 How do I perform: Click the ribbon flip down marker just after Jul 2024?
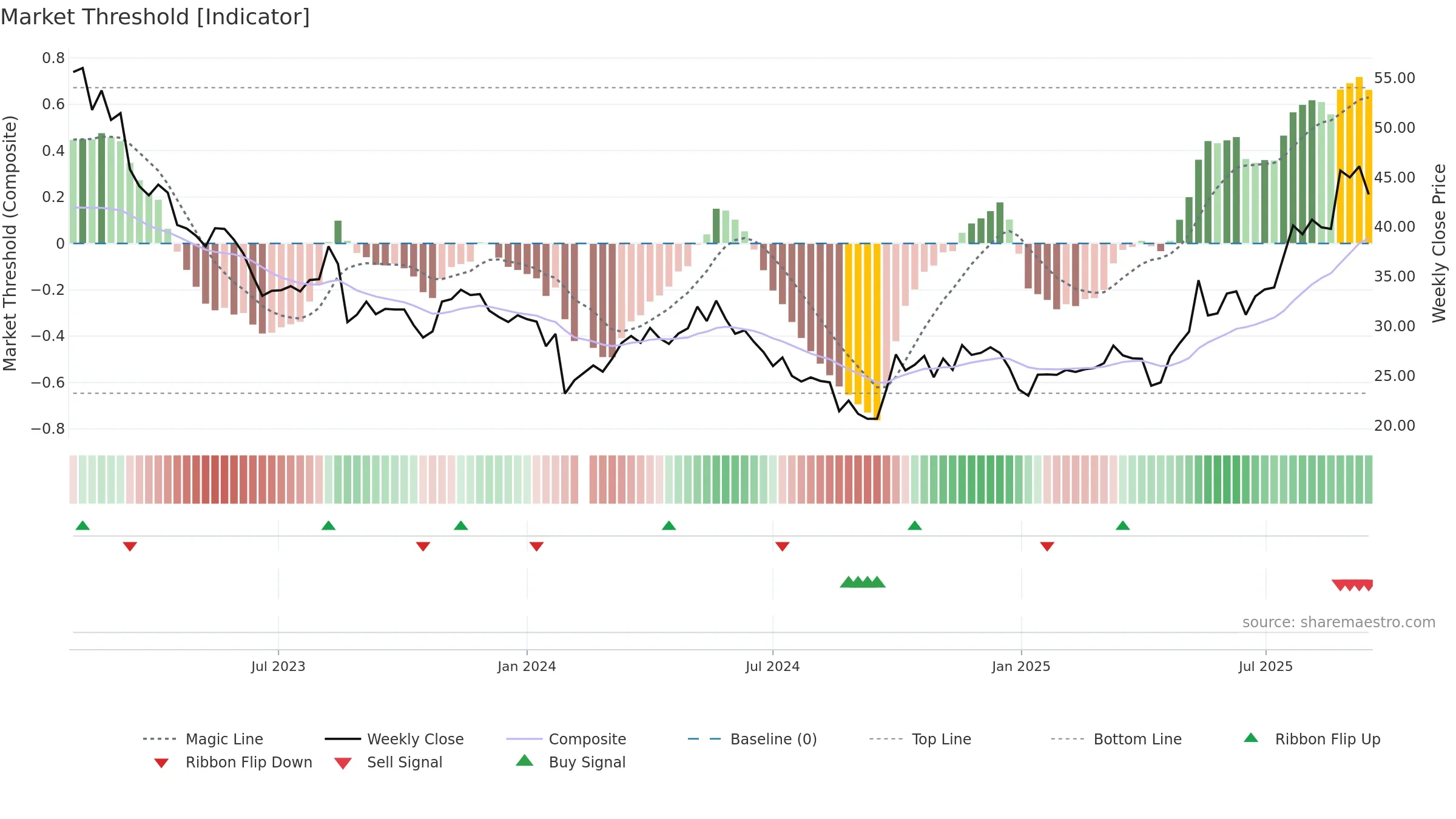point(782,547)
